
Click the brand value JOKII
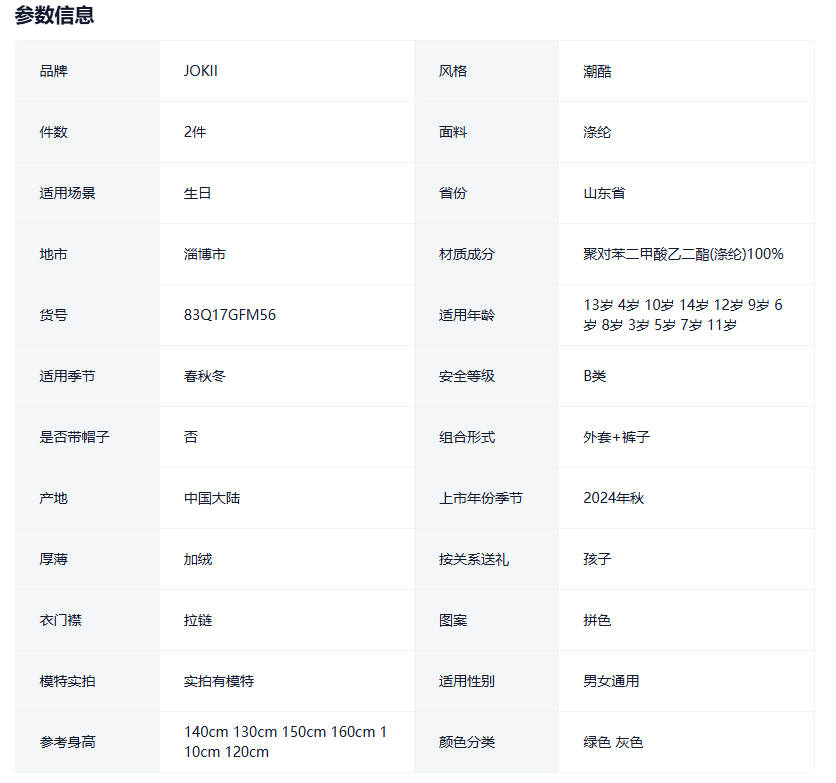click(200, 71)
